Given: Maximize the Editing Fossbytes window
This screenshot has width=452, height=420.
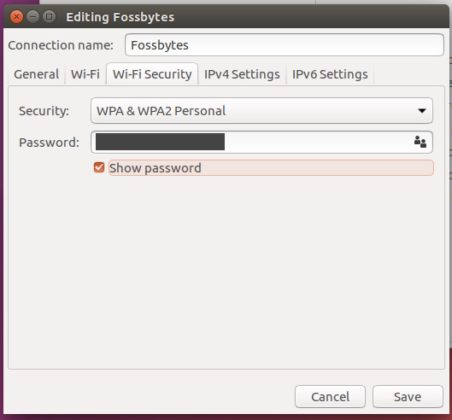Looking at the screenshot, I should click(49, 16).
